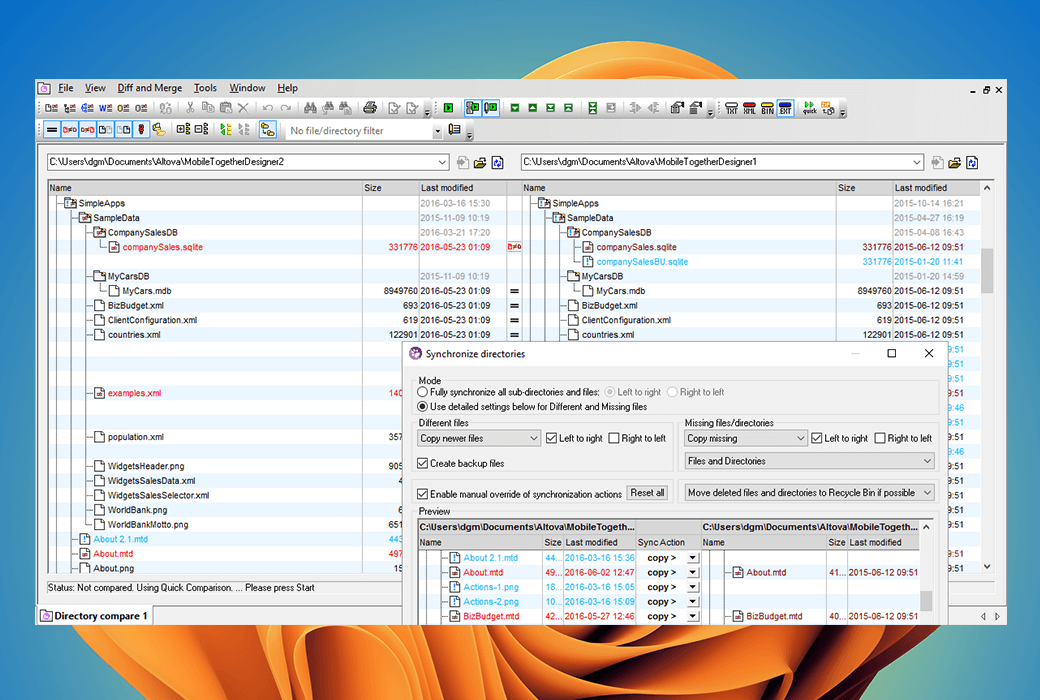The width and height of the screenshot is (1040, 700).
Task: Click the Undo arrow icon
Action: [x=268, y=108]
